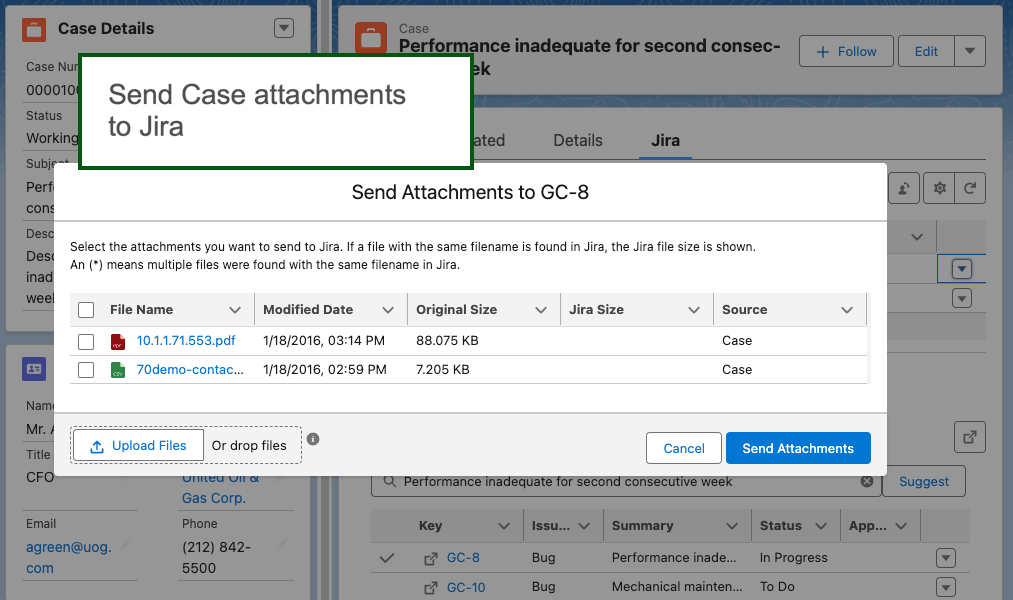Follow the case record
The height and width of the screenshot is (600, 1013).
point(846,52)
